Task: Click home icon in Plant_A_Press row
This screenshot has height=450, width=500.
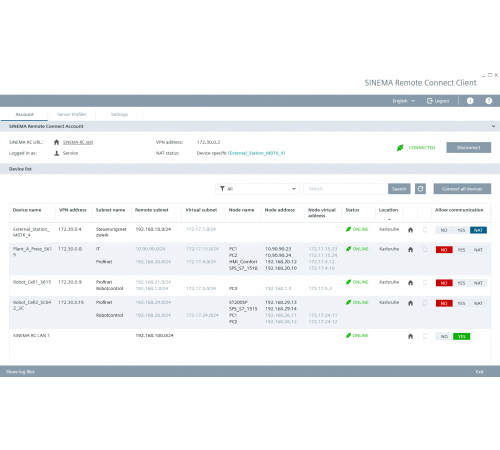Action: click(x=411, y=249)
